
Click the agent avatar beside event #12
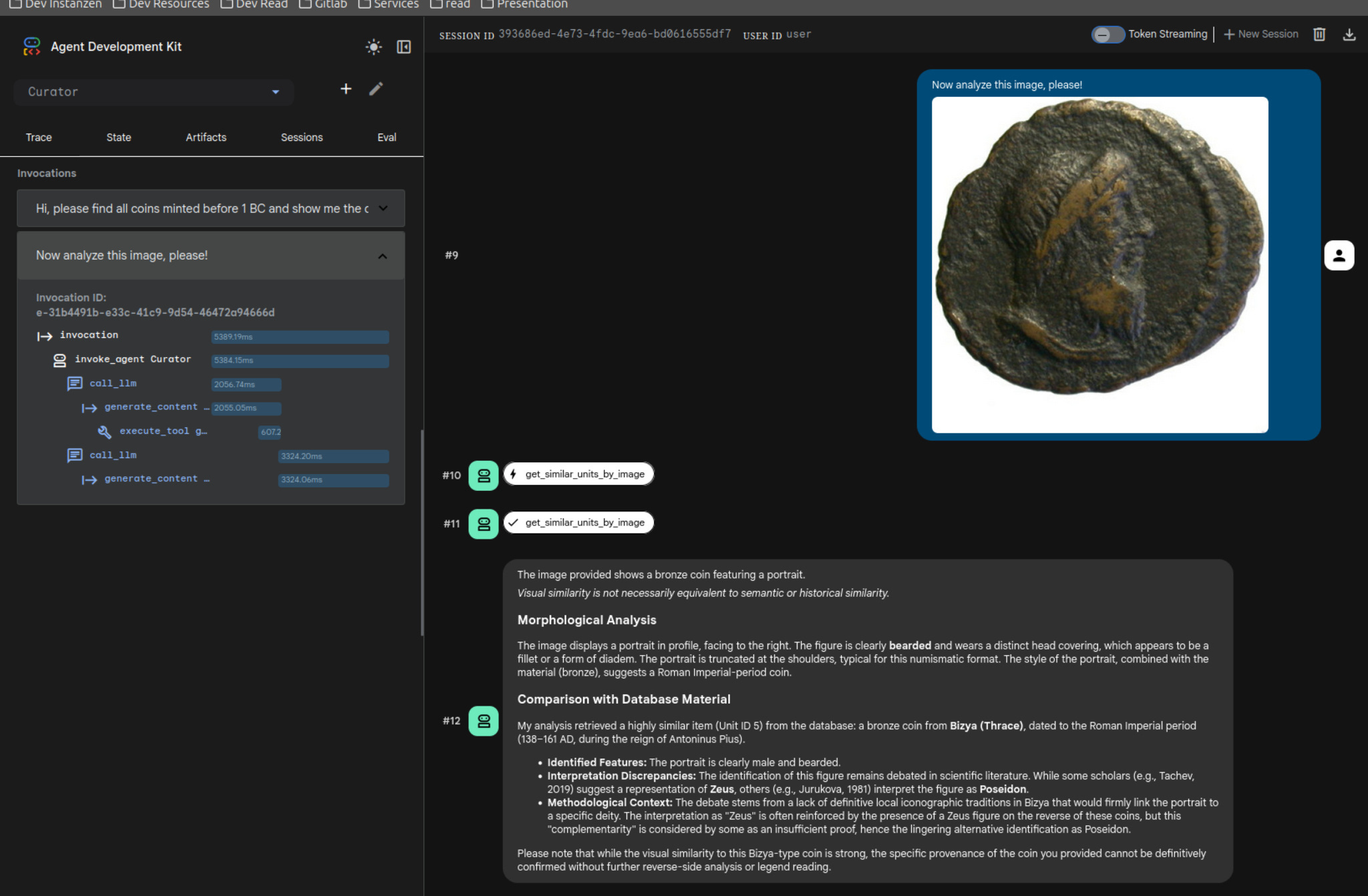click(x=484, y=721)
